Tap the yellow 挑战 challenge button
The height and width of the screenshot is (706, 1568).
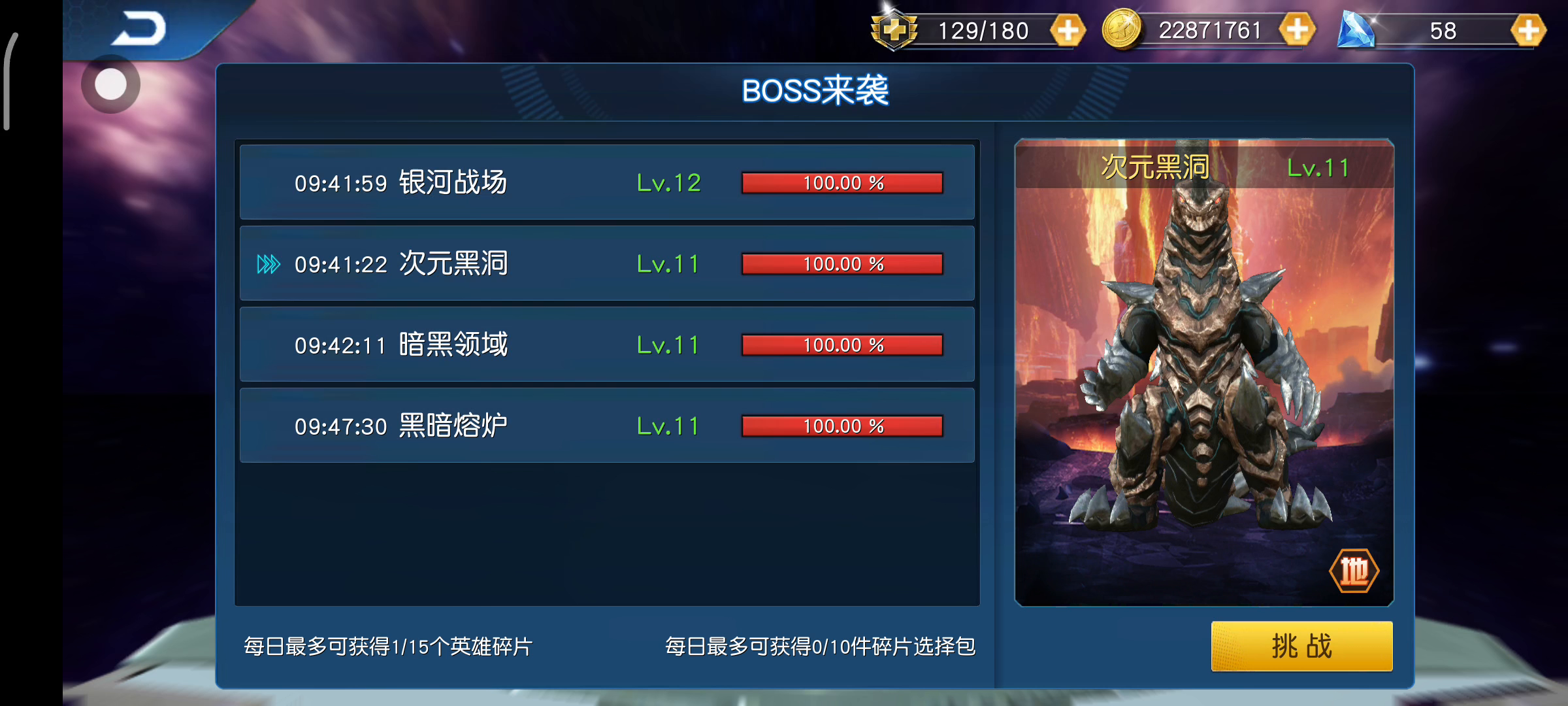pos(1301,646)
